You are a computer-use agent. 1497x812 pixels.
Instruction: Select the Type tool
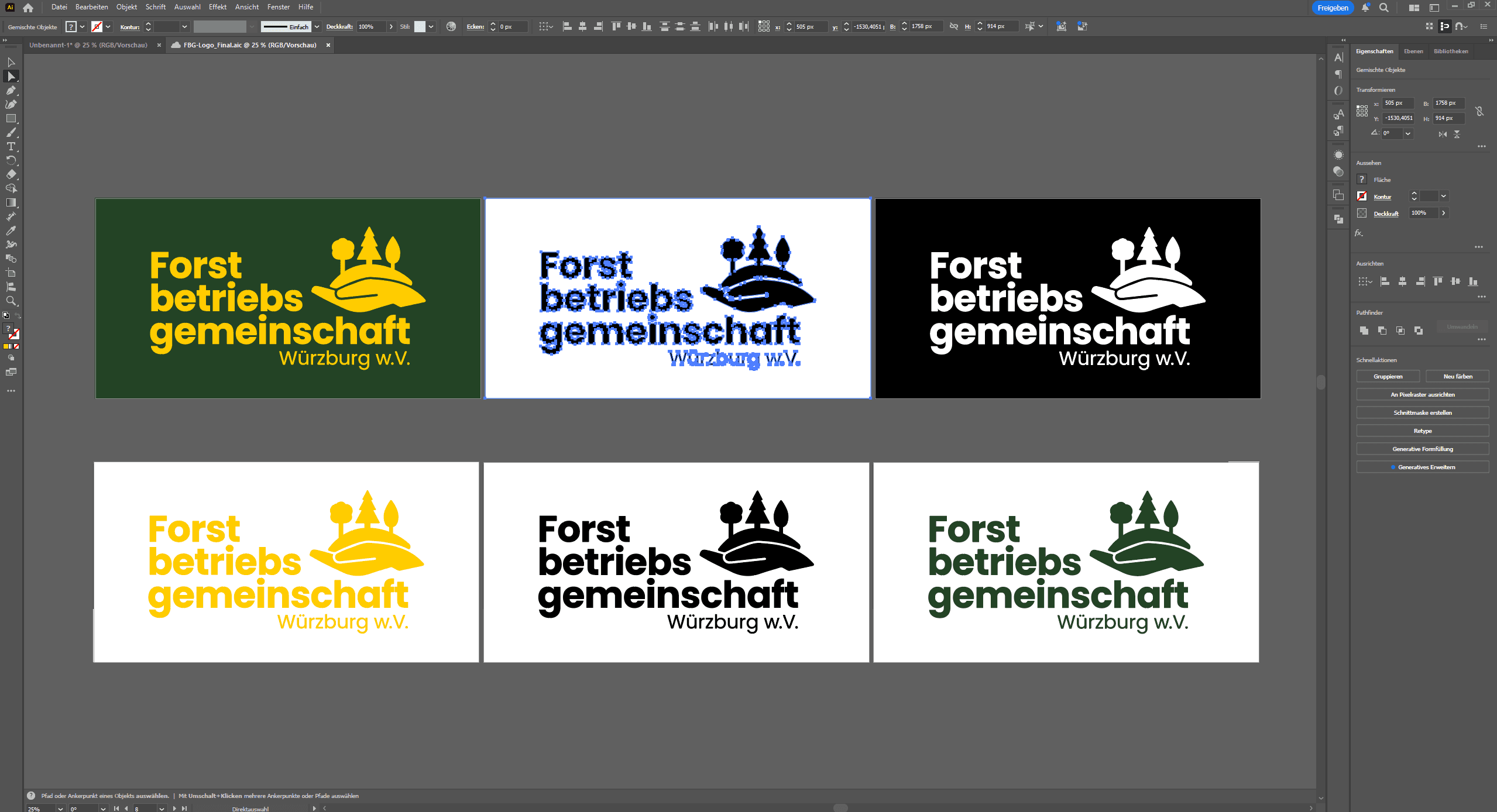11,146
